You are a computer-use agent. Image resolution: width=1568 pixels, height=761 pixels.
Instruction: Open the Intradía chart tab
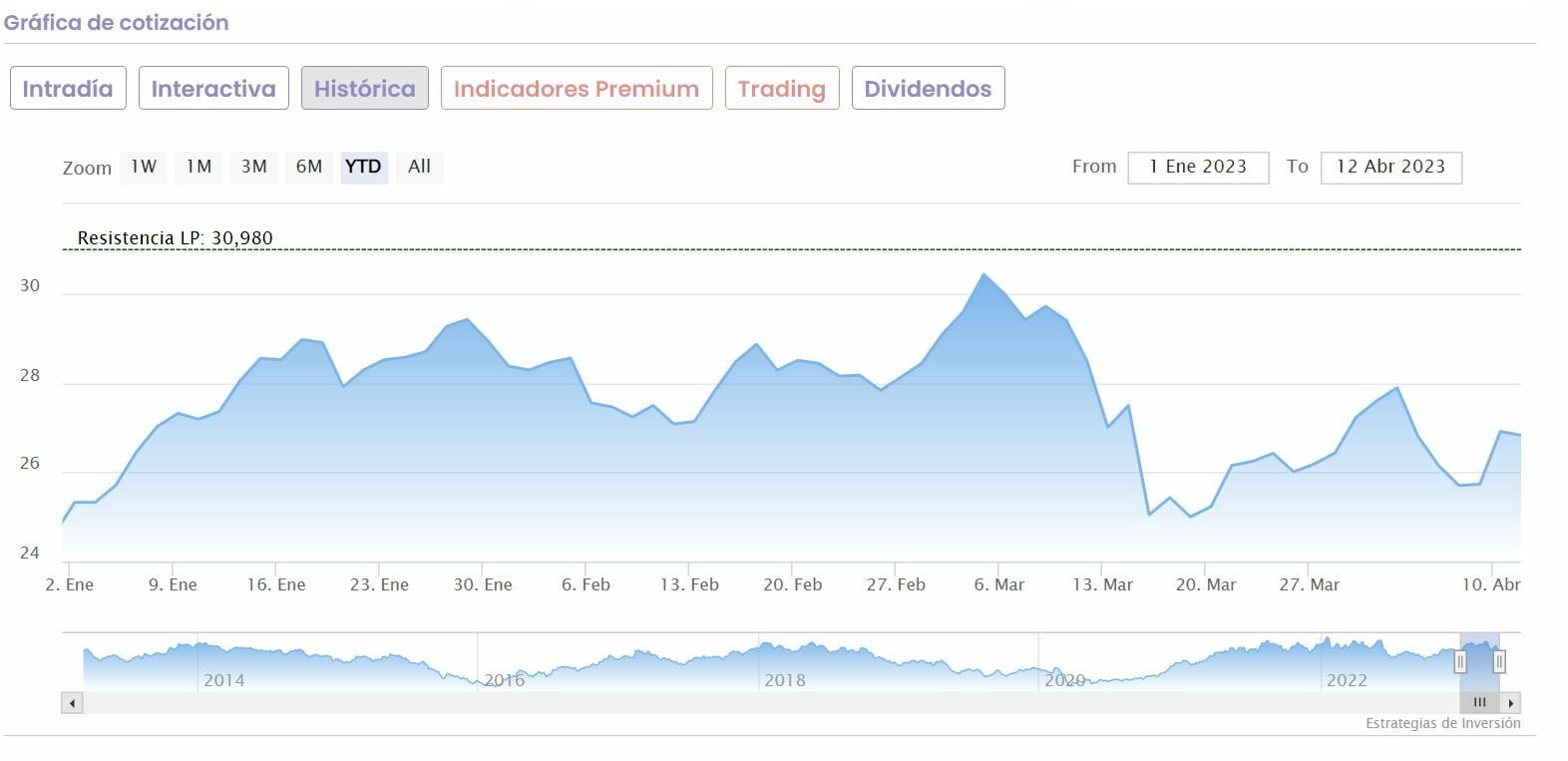tap(68, 89)
